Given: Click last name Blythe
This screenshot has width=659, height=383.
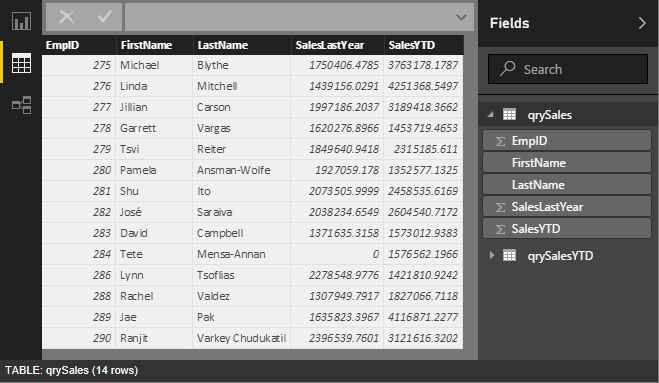Looking at the screenshot, I should point(213,65).
